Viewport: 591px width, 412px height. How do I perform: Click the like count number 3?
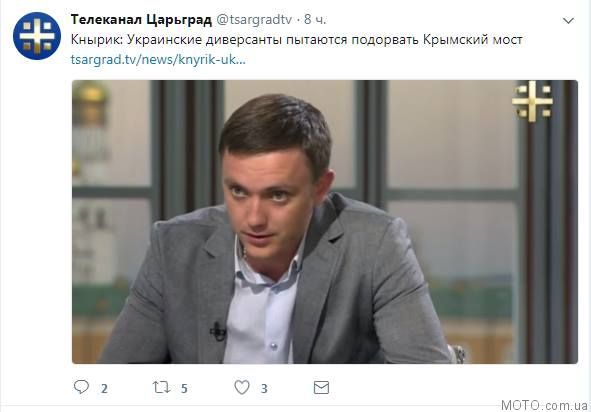(264, 388)
